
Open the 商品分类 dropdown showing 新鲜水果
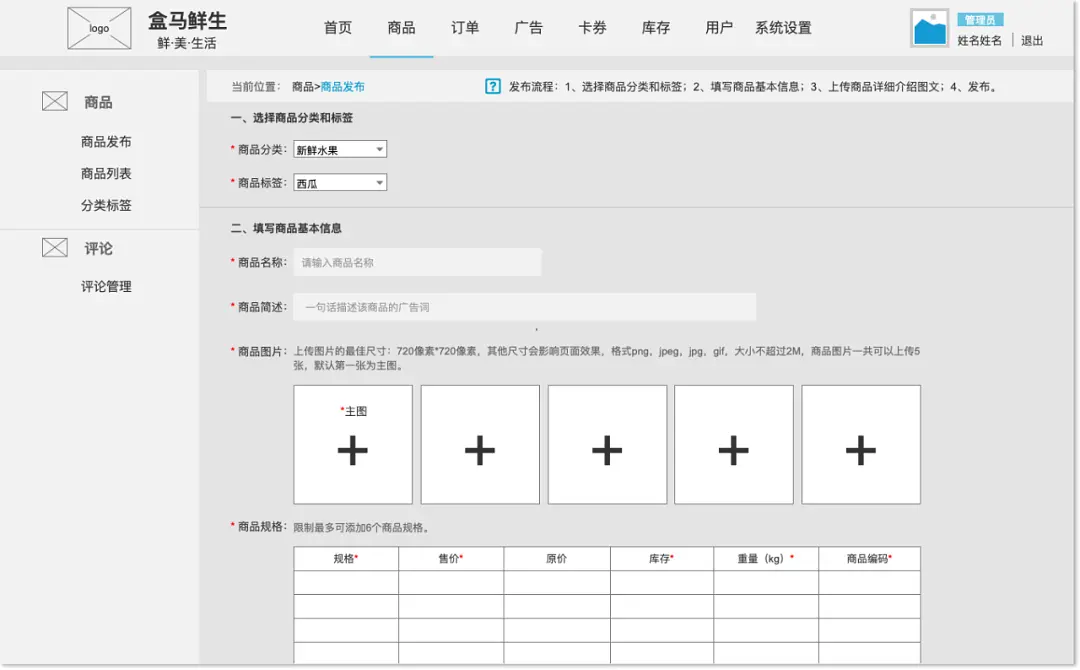pyautogui.click(x=339, y=147)
